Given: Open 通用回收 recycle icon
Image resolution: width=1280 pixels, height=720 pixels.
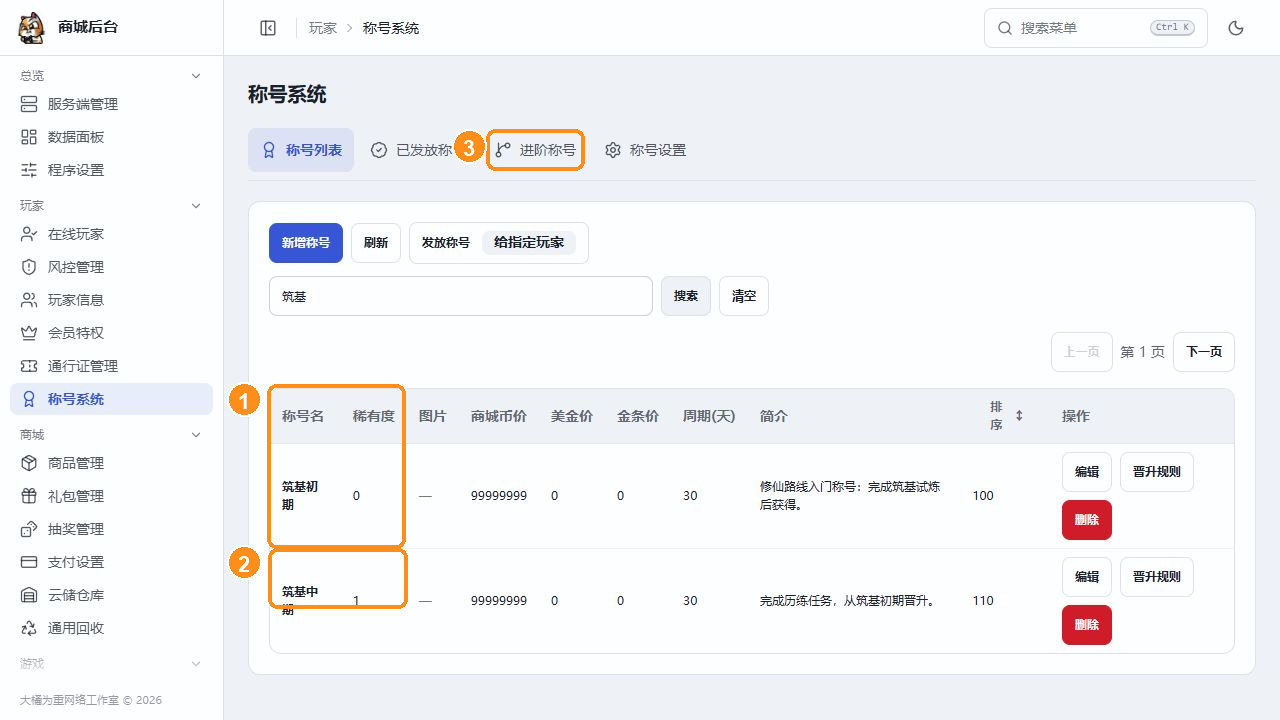Looking at the screenshot, I should pos(29,628).
